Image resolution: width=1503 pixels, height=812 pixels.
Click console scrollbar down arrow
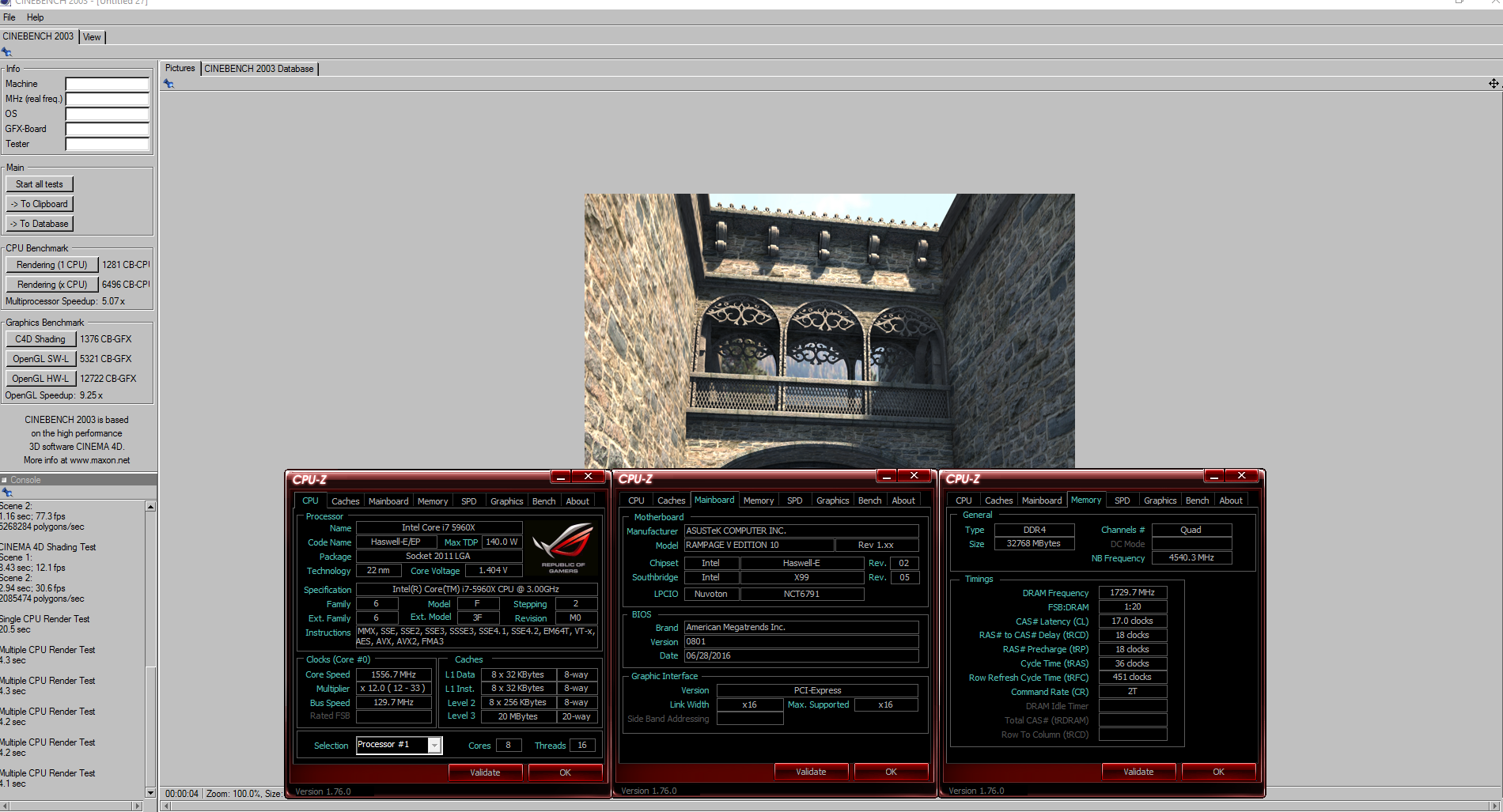tap(150, 792)
